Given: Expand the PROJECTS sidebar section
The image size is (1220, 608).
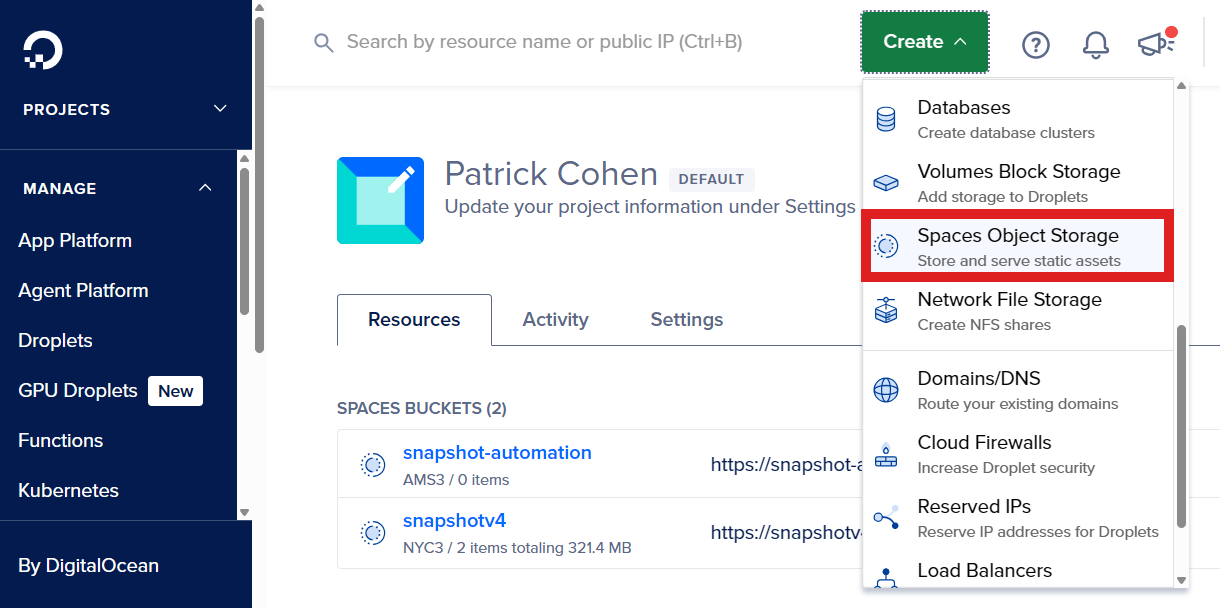Looking at the screenshot, I should (221, 109).
